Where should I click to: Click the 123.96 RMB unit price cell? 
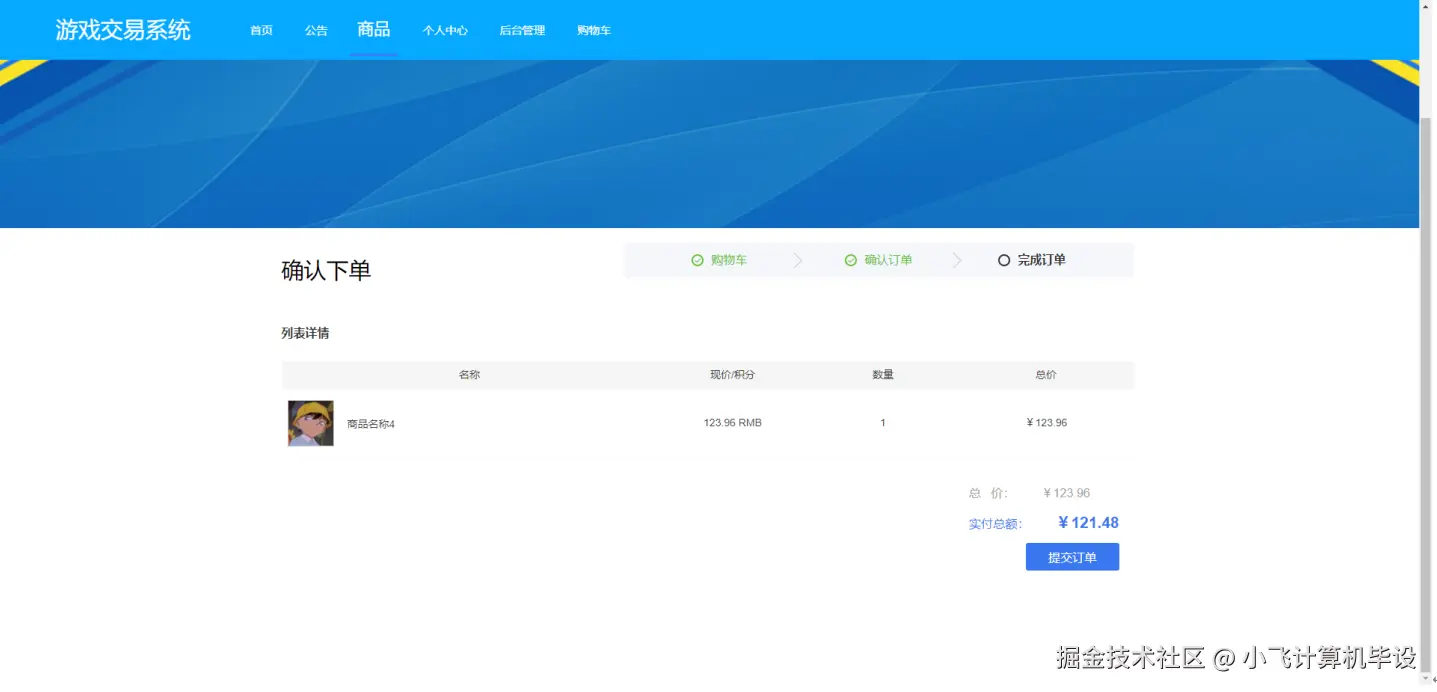tap(733, 423)
